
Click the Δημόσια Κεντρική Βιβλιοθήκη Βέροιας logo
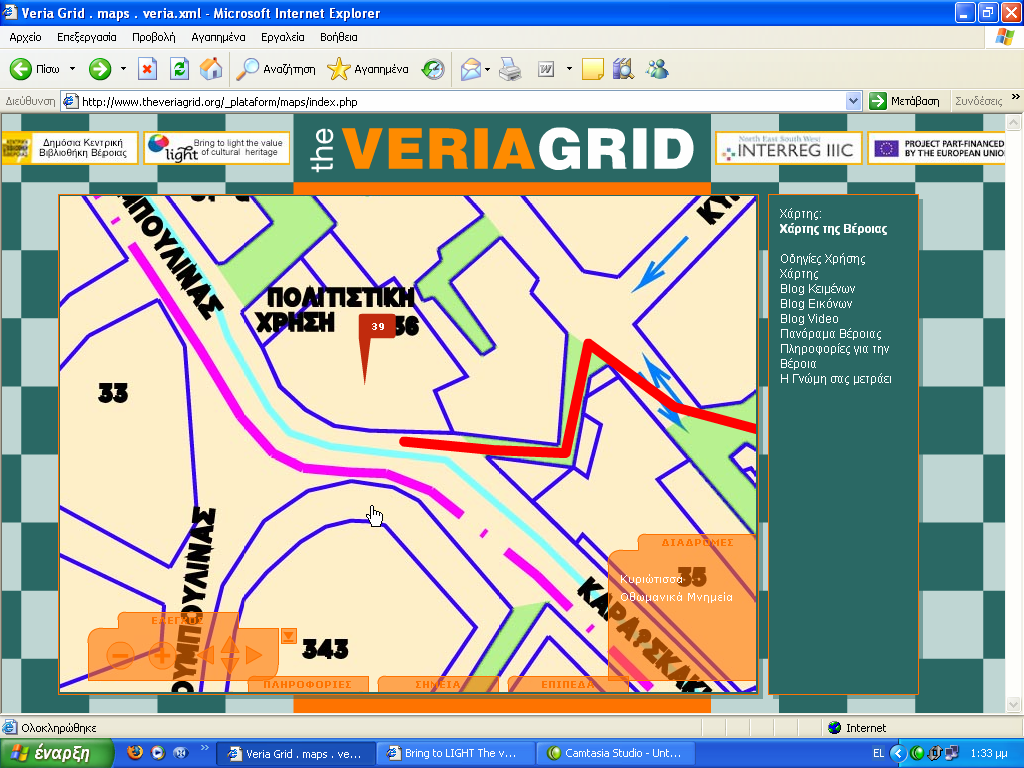[69, 148]
